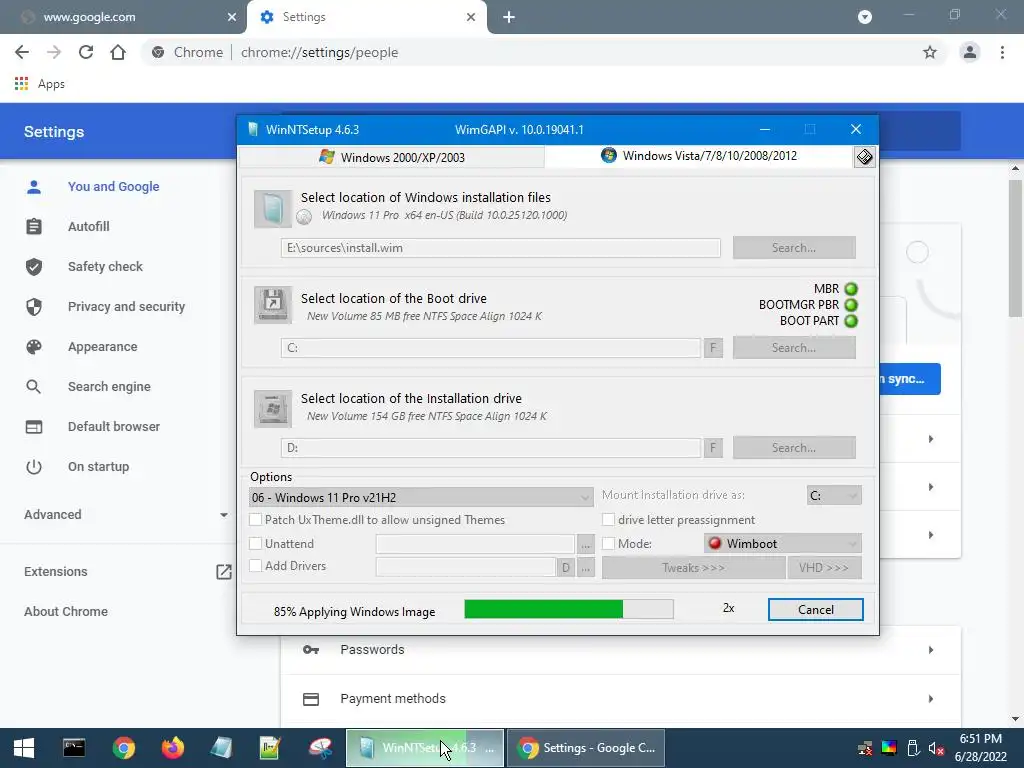Open the external link icon beside Extensions
Screen dimensions: 1024x768
pos(223,572)
